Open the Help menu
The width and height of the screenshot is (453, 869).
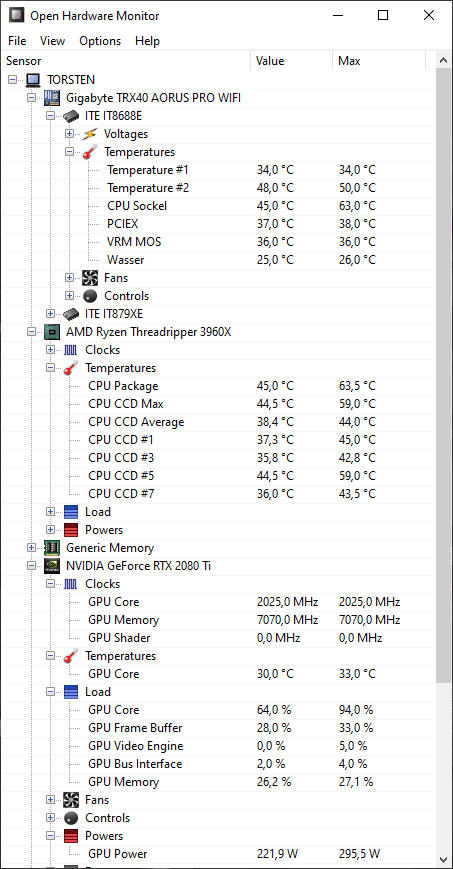point(147,41)
